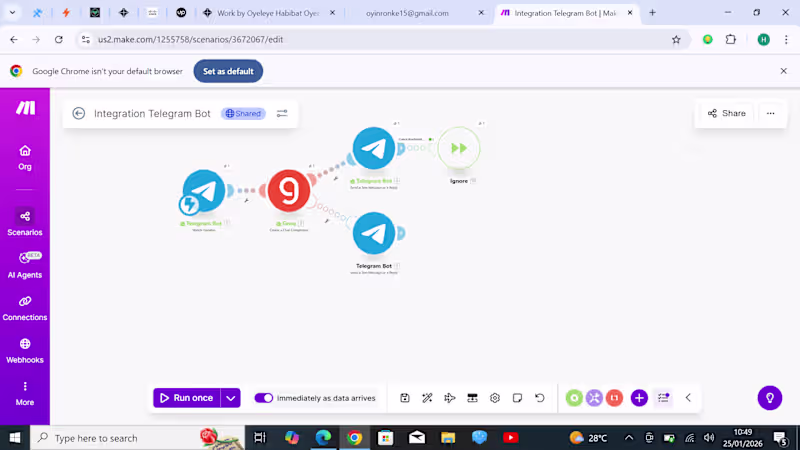Add a favorite with purple plus icon

click(x=639, y=398)
